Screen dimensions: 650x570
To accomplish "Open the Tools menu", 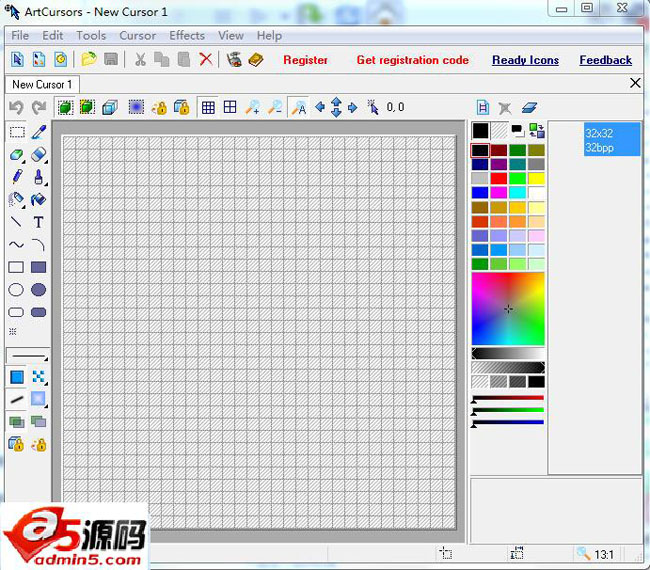I will point(91,36).
